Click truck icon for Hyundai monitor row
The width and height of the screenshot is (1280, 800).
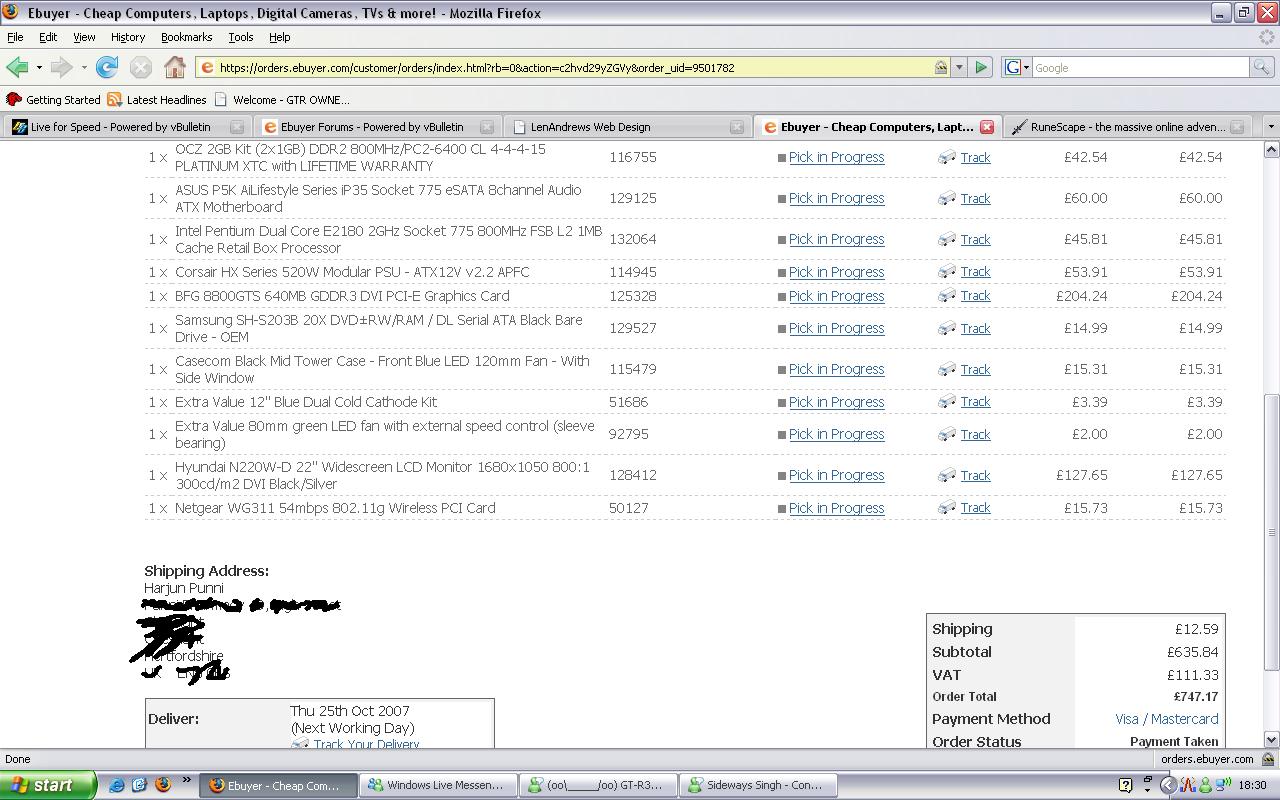(x=946, y=475)
